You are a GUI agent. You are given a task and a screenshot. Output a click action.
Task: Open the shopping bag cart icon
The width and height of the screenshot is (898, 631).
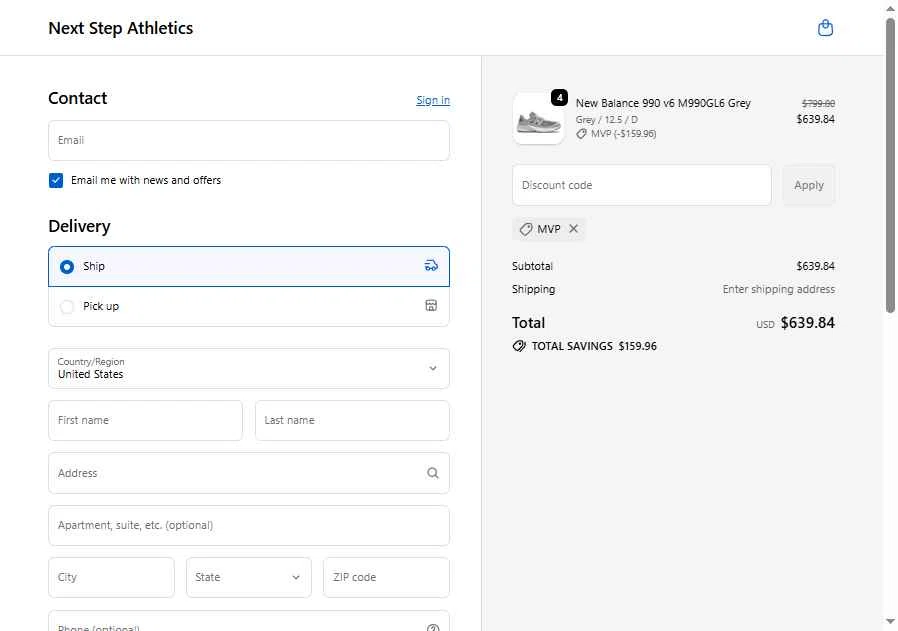(825, 27)
